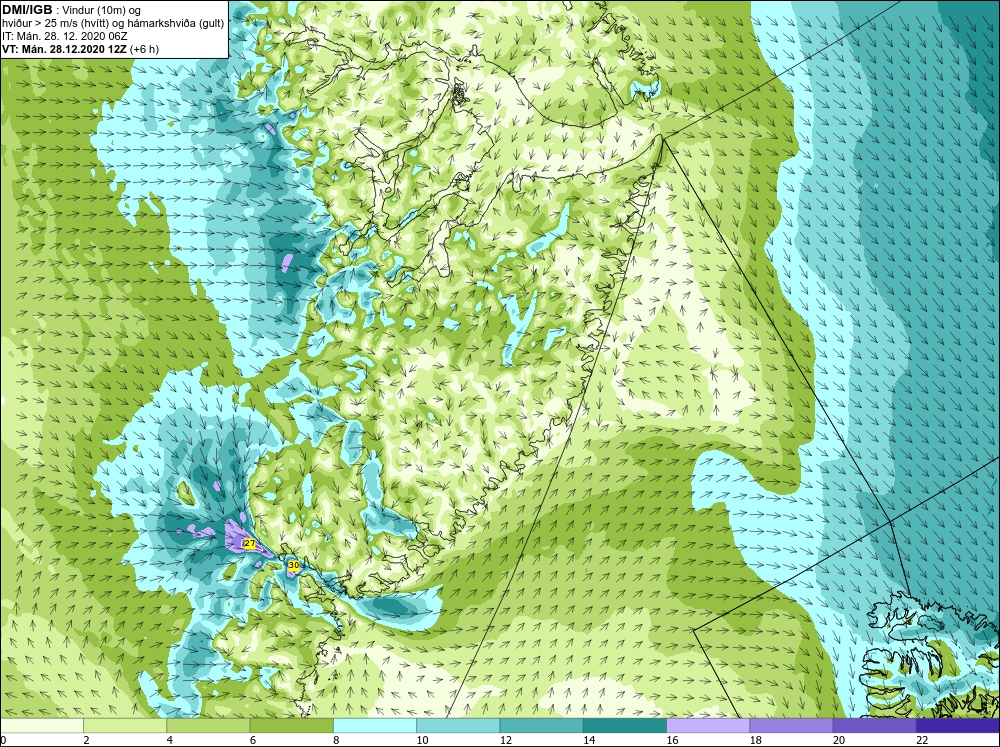
Task: Select the 4–6 m/s green legend swatch
Action: pyautogui.click(x=208, y=726)
